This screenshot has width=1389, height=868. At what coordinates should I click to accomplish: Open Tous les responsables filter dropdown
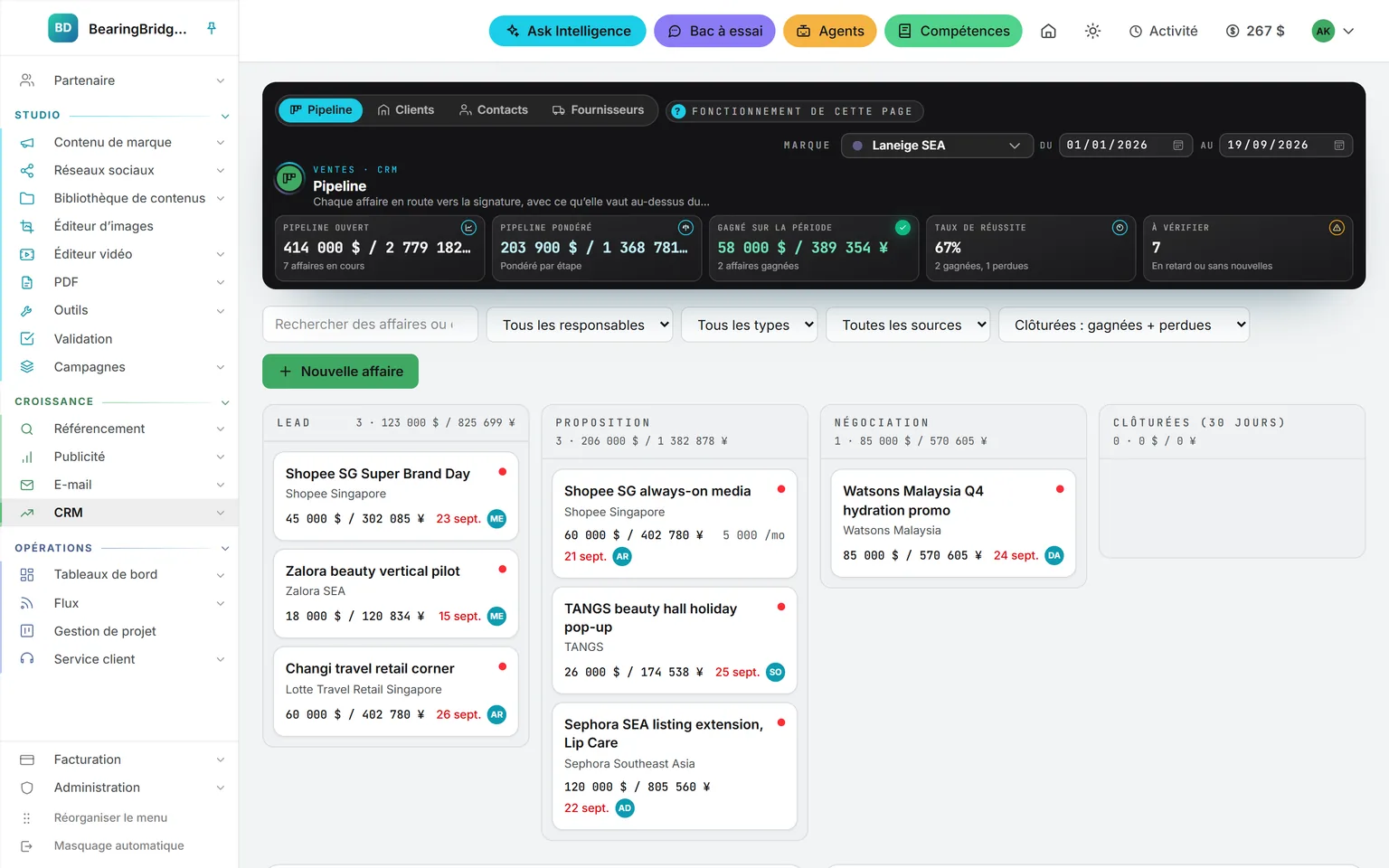click(x=580, y=325)
